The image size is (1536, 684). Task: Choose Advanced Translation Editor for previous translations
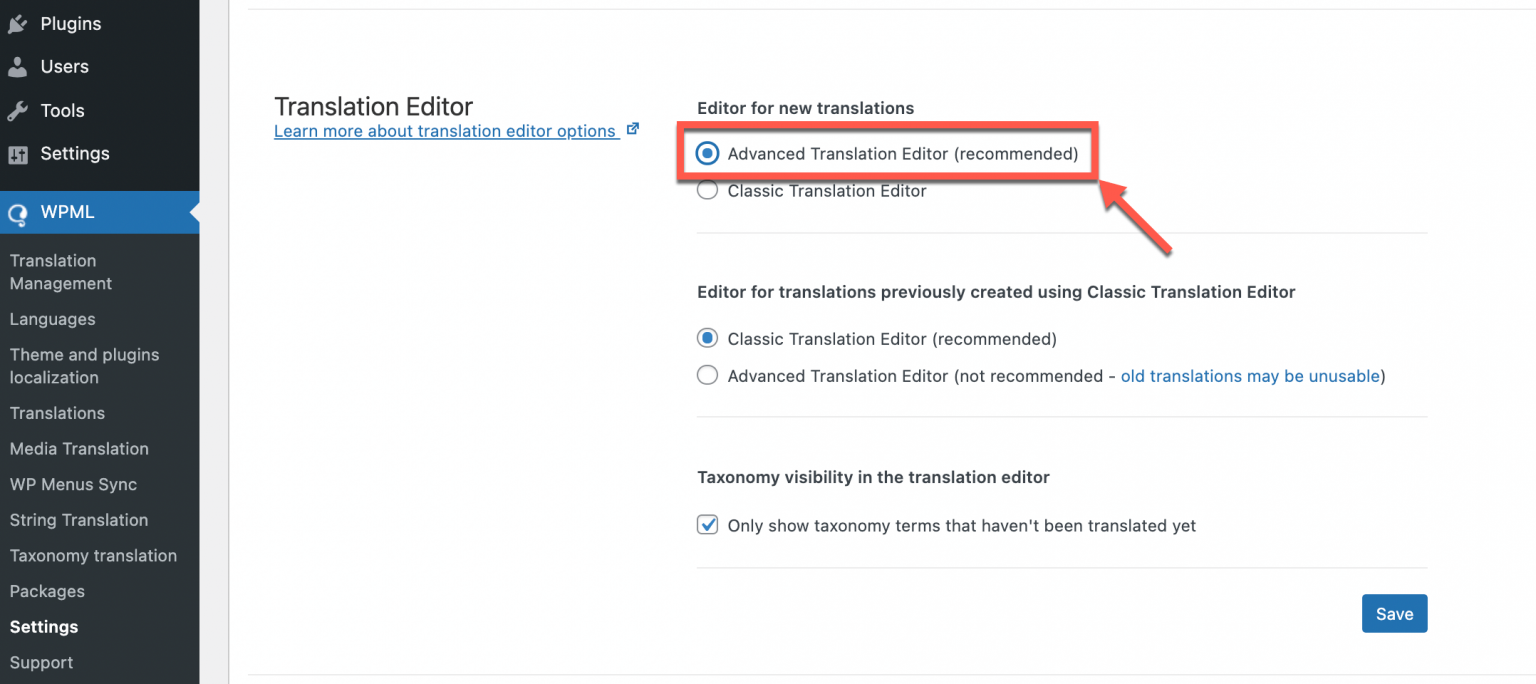pyautogui.click(x=707, y=375)
